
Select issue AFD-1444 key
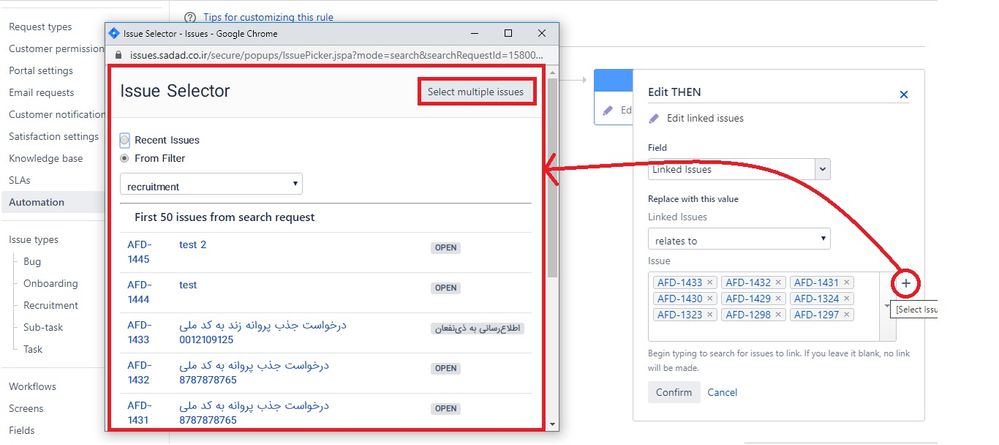point(139,292)
